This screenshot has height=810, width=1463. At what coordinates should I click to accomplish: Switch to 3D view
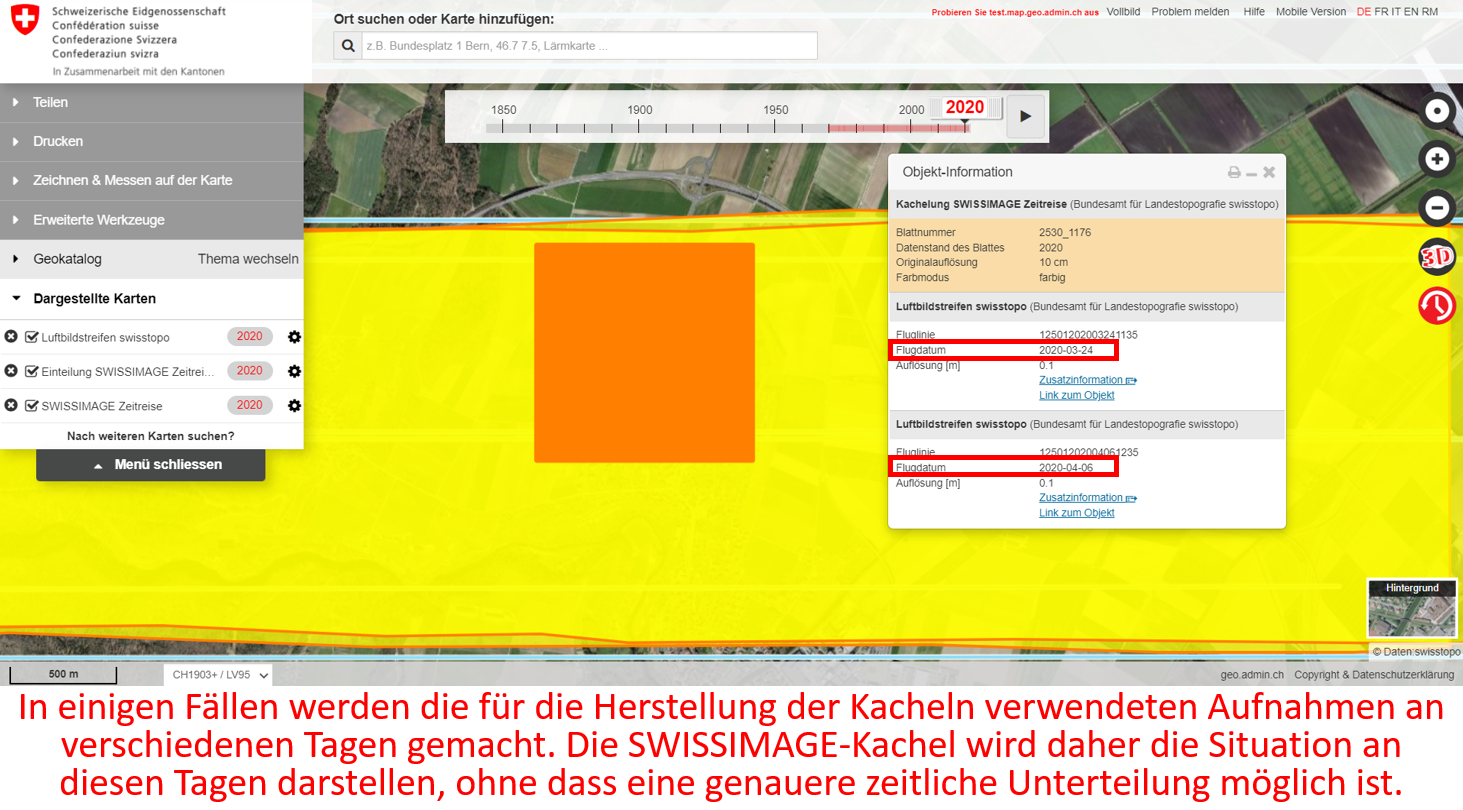pos(1437,257)
